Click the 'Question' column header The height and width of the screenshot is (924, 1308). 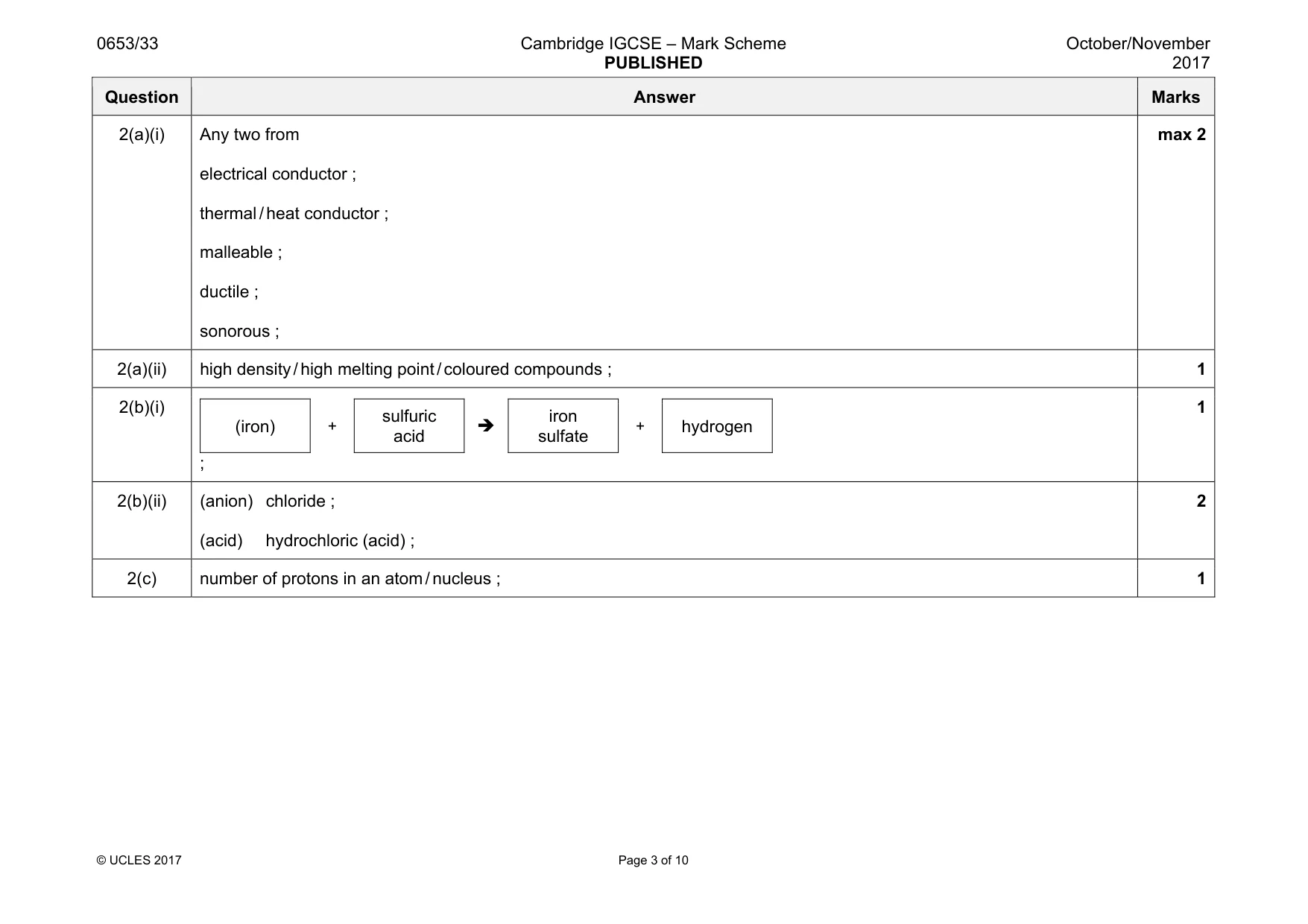142,97
